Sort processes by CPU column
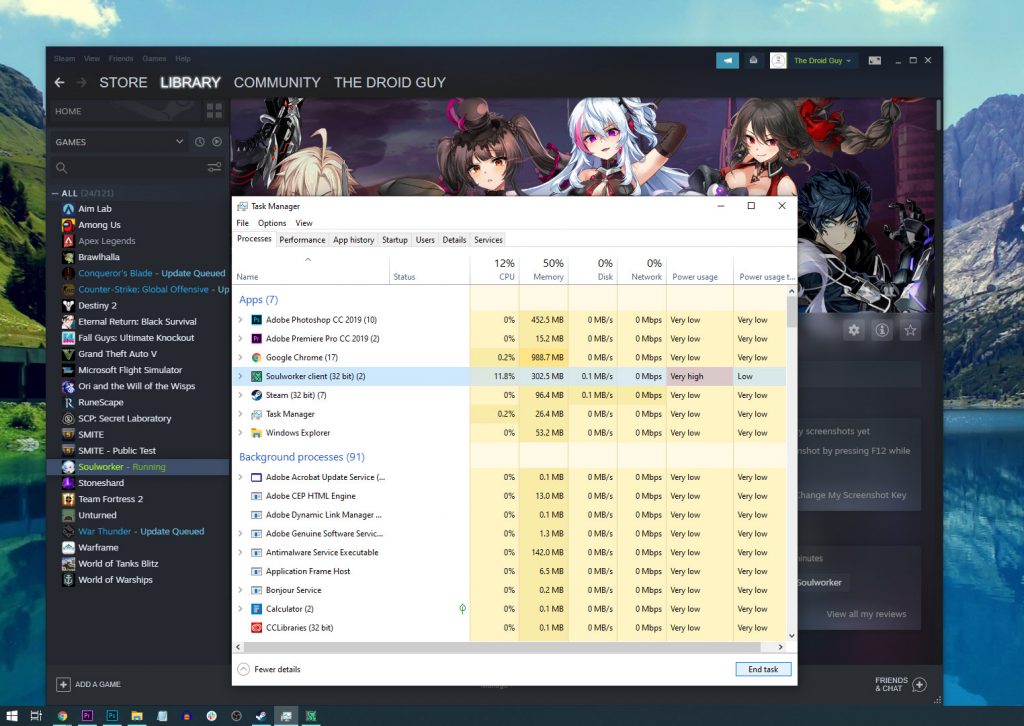This screenshot has width=1024, height=726. 494,269
